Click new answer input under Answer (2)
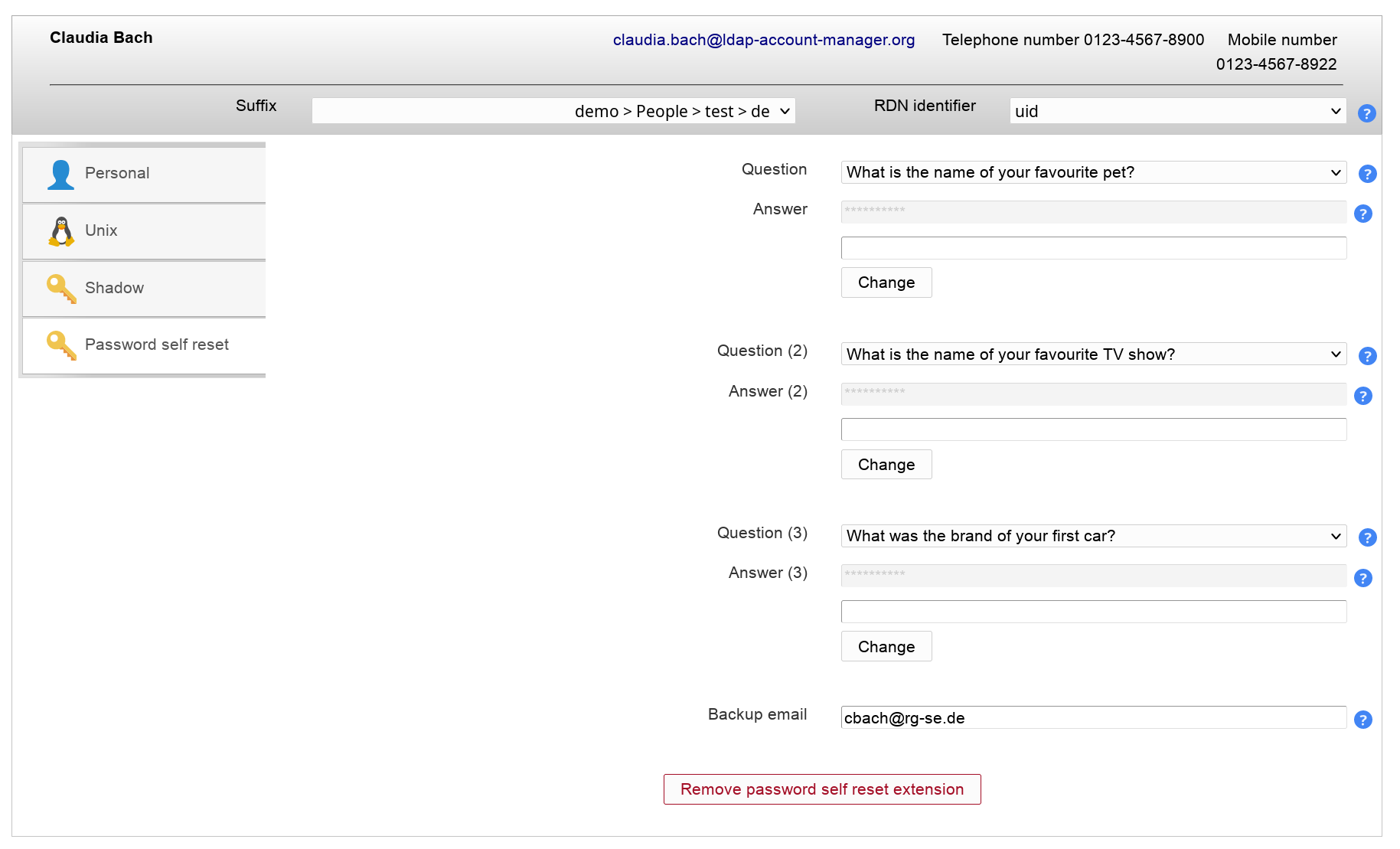Image resolution: width=1400 pixels, height=849 pixels. [1093, 429]
